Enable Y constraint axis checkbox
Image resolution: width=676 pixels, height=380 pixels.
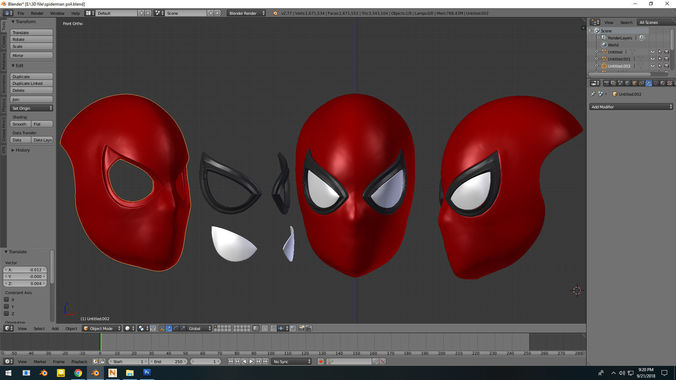6,306
